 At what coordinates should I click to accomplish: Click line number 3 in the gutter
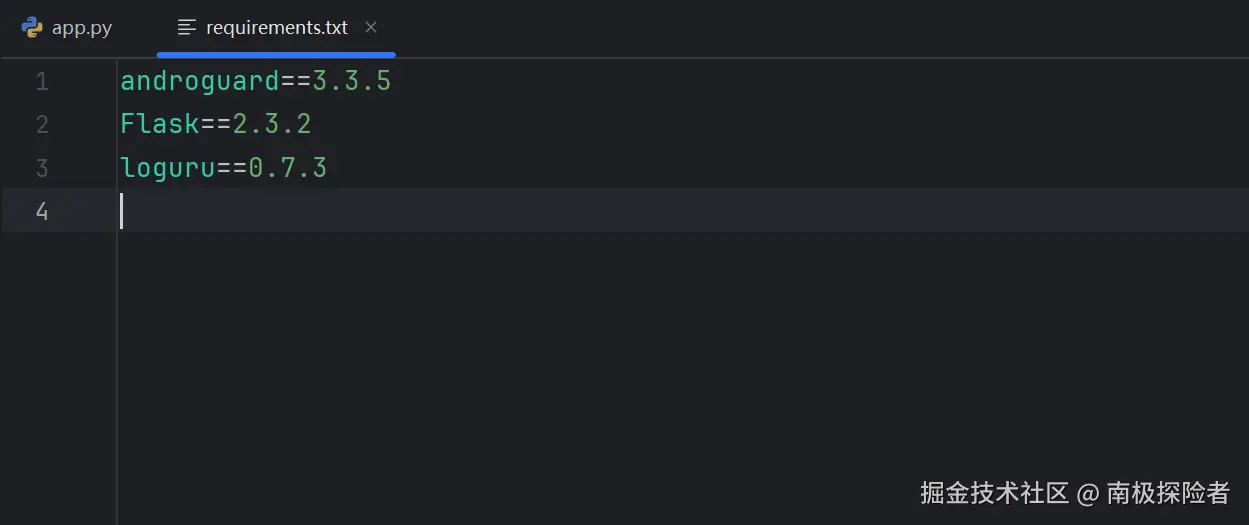point(42,168)
